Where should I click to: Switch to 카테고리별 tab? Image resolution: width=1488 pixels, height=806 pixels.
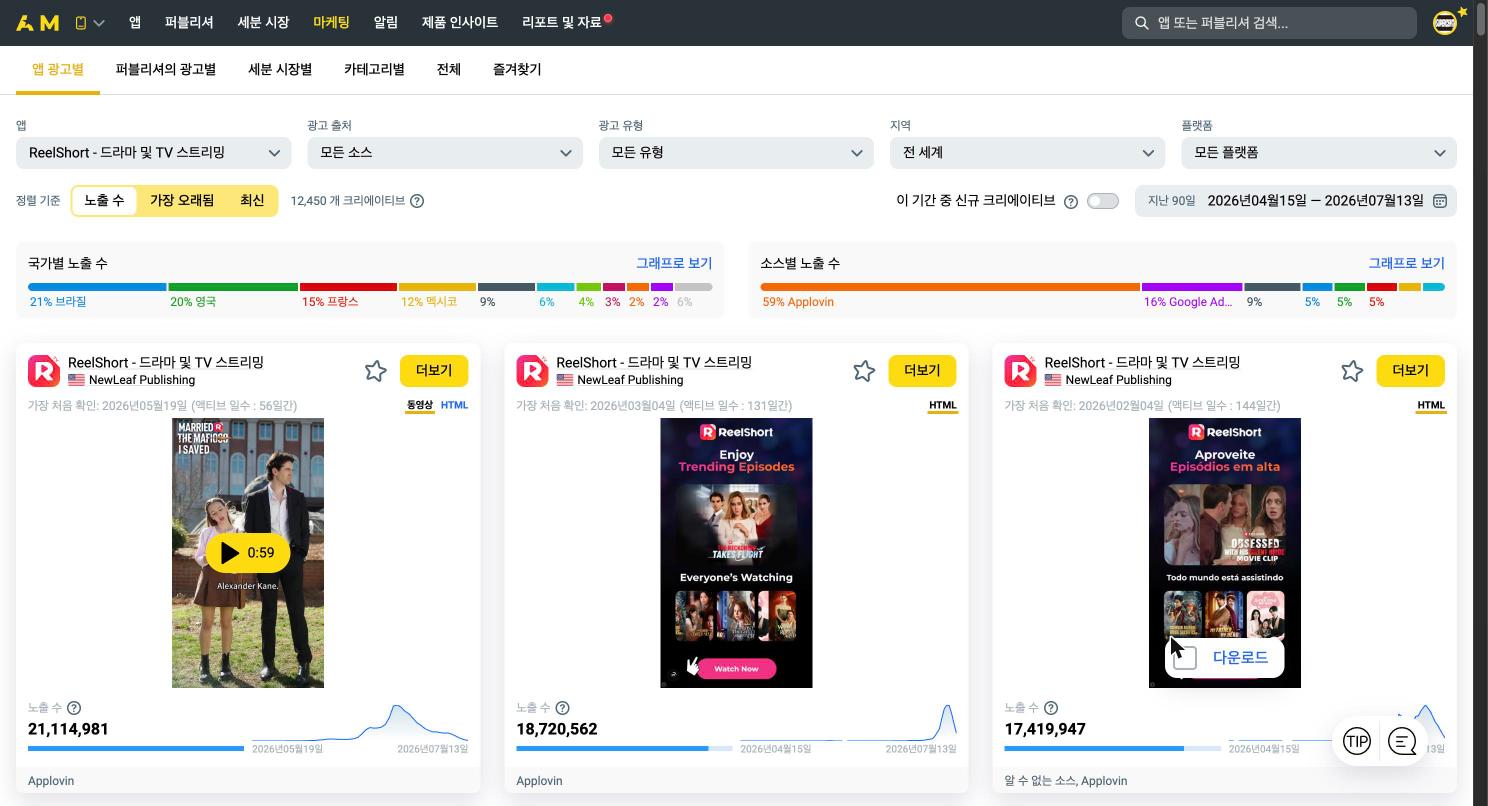[x=374, y=70]
